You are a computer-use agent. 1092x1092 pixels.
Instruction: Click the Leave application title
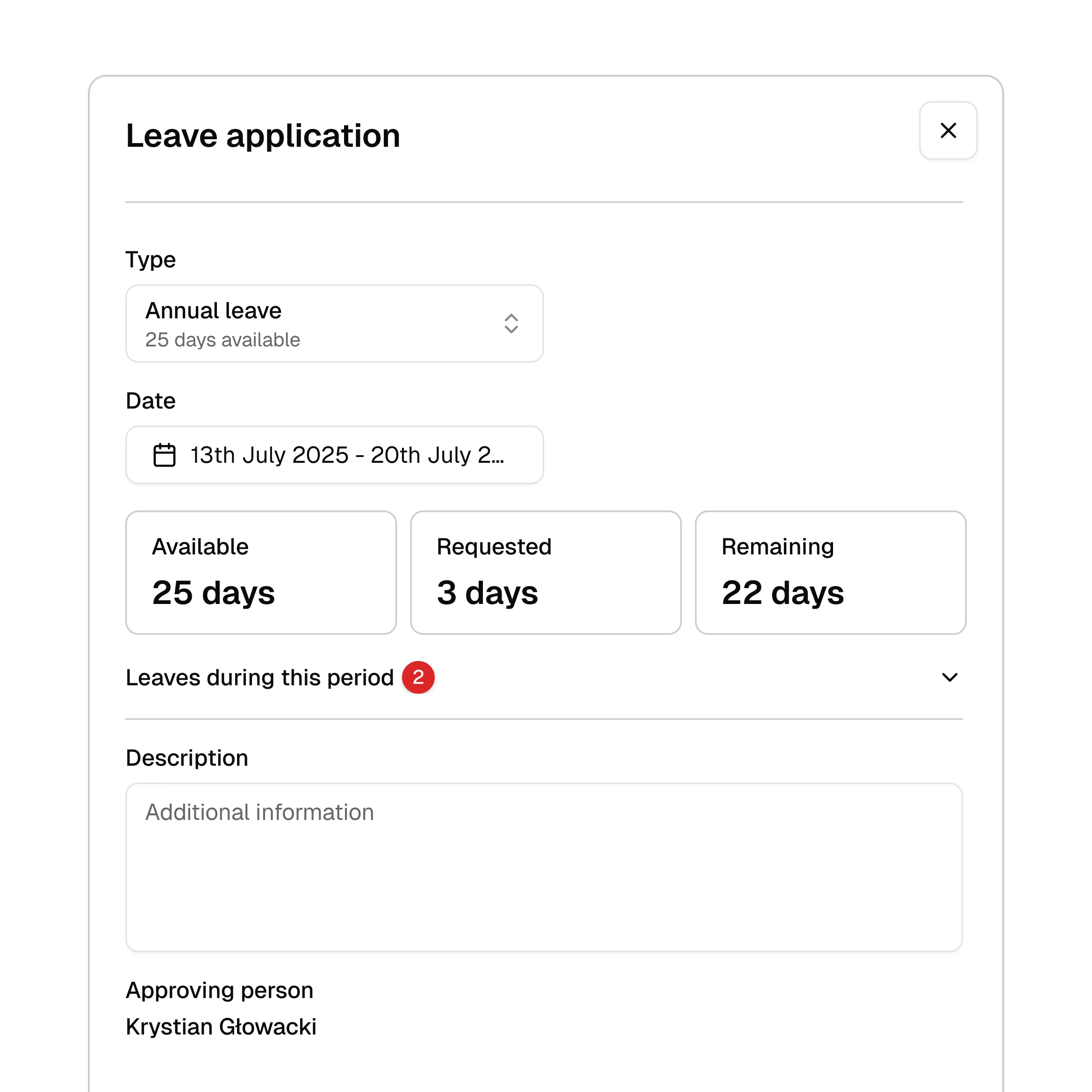[x=262, y=135]
